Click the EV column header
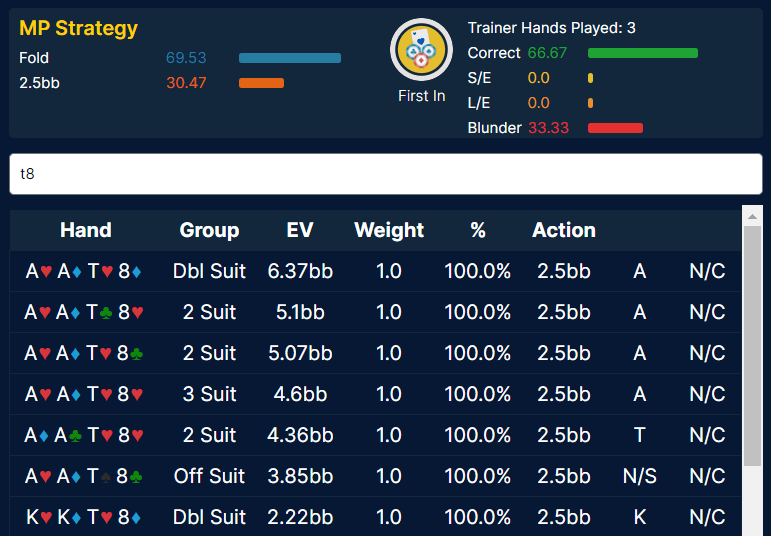This screenshot has height=536, width=771. pos(300,230)
